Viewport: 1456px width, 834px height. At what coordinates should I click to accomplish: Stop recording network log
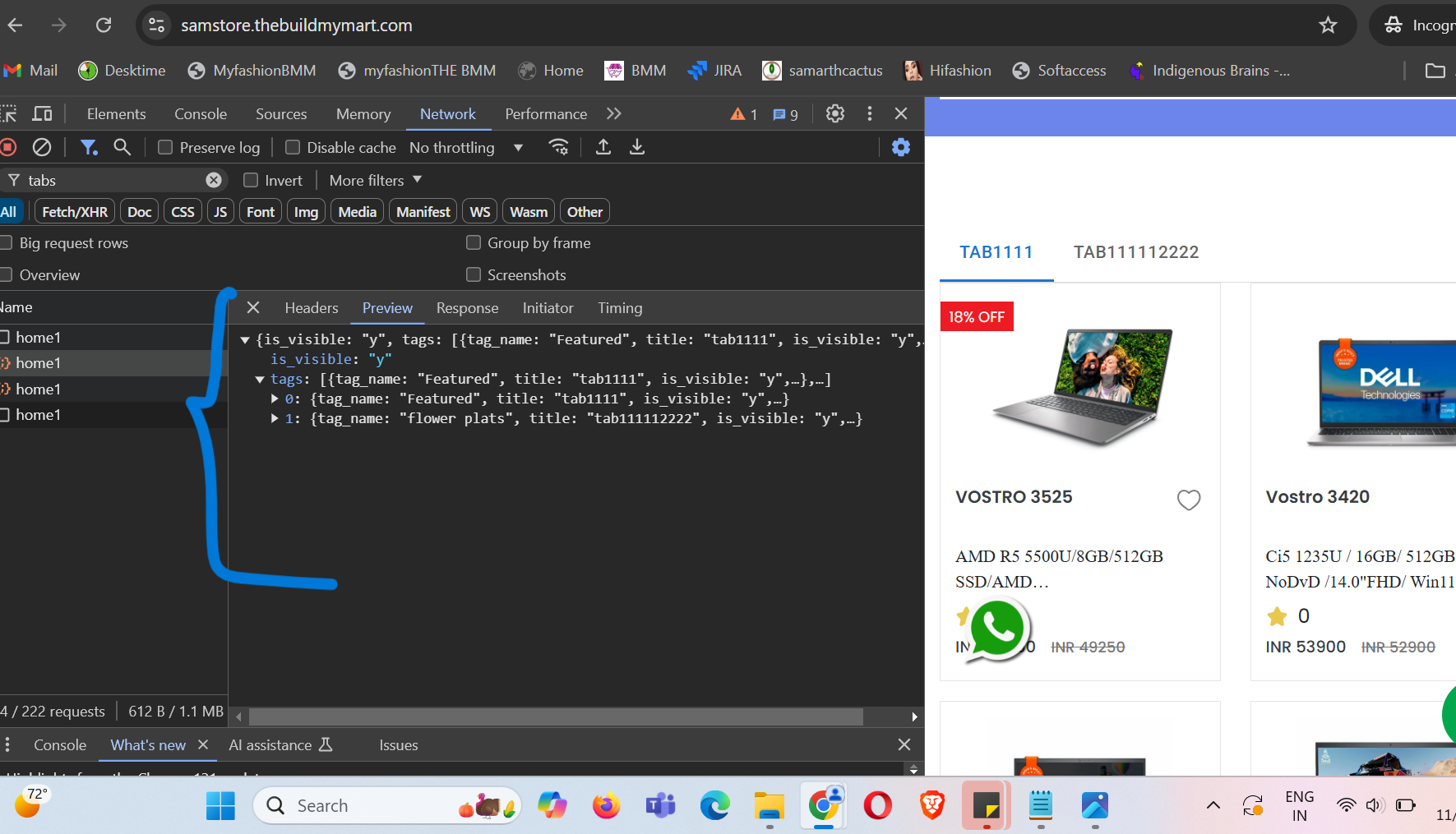tap(8, 147)
